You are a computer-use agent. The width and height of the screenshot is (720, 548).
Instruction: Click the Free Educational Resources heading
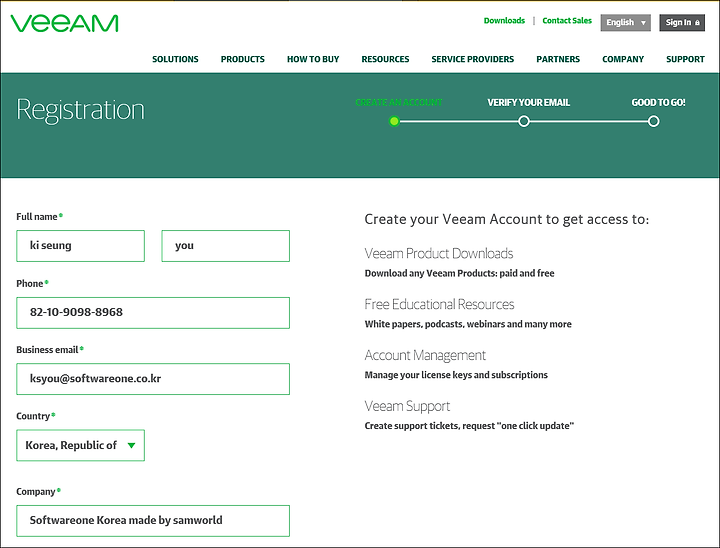pyautogui.click(x=439, y=304)
